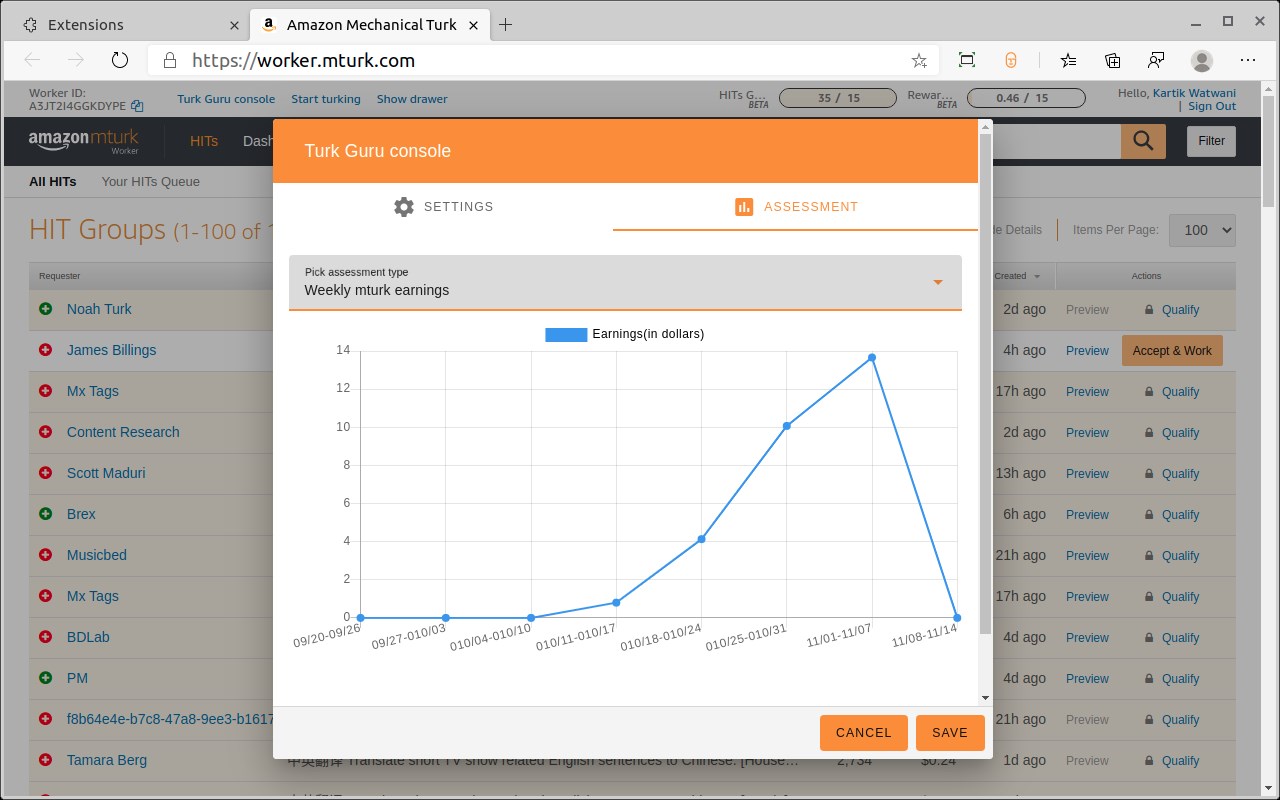This screenshot has height=800, width=1280.
Task: Save the Turk Guru console settings
Action: tap(950, 733)
